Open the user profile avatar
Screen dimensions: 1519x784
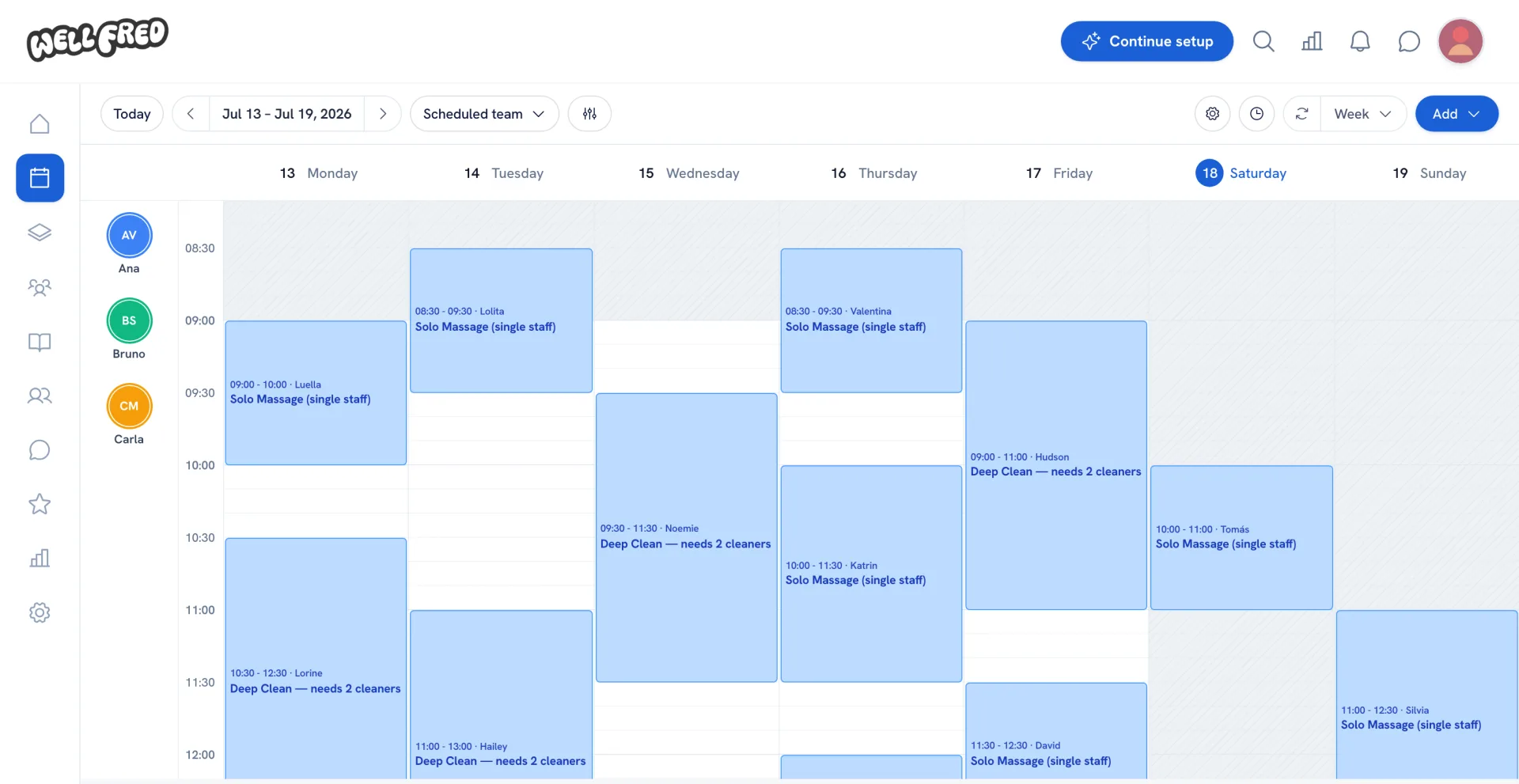(1460, 41)
